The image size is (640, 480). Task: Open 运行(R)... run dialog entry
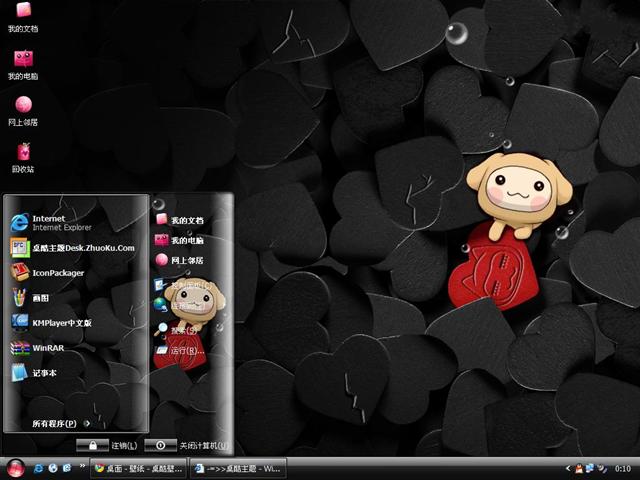pos(179,350)
